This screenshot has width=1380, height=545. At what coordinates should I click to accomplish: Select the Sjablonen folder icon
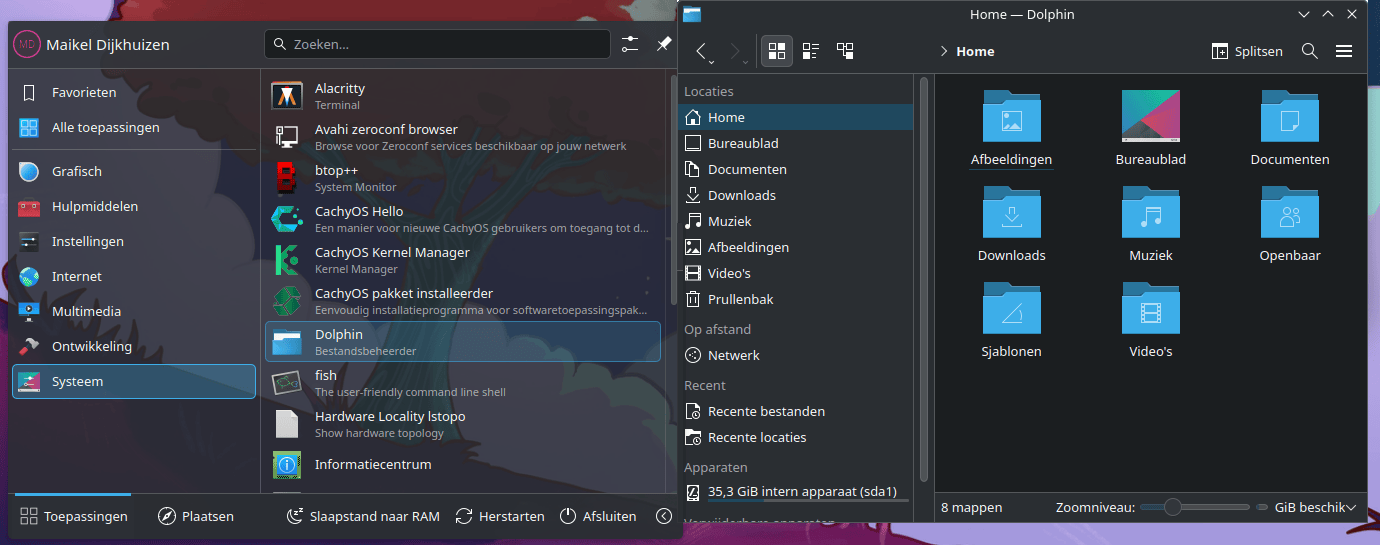pos(1011,308)
